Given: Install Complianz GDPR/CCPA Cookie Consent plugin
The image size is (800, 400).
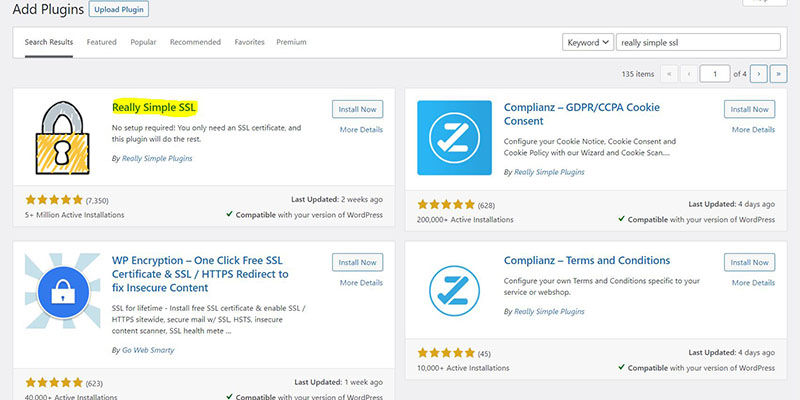Looking at the screenshot, I should (749, 109).
